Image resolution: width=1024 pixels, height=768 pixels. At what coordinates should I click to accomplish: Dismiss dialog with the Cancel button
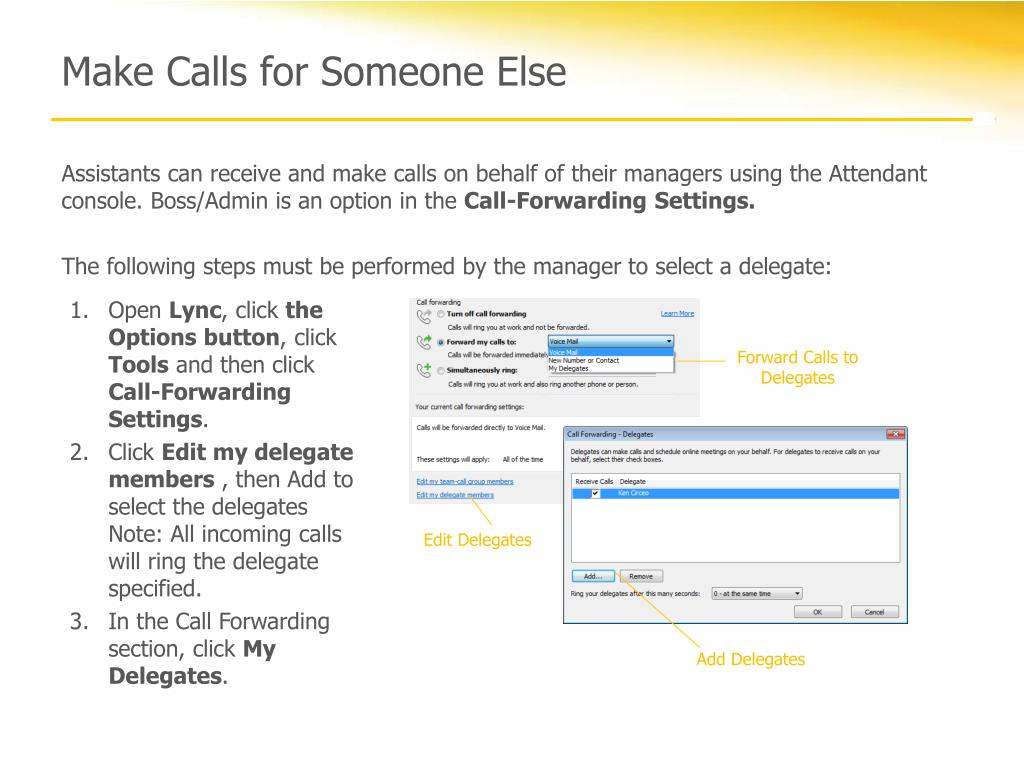click(x=874, y=612)
